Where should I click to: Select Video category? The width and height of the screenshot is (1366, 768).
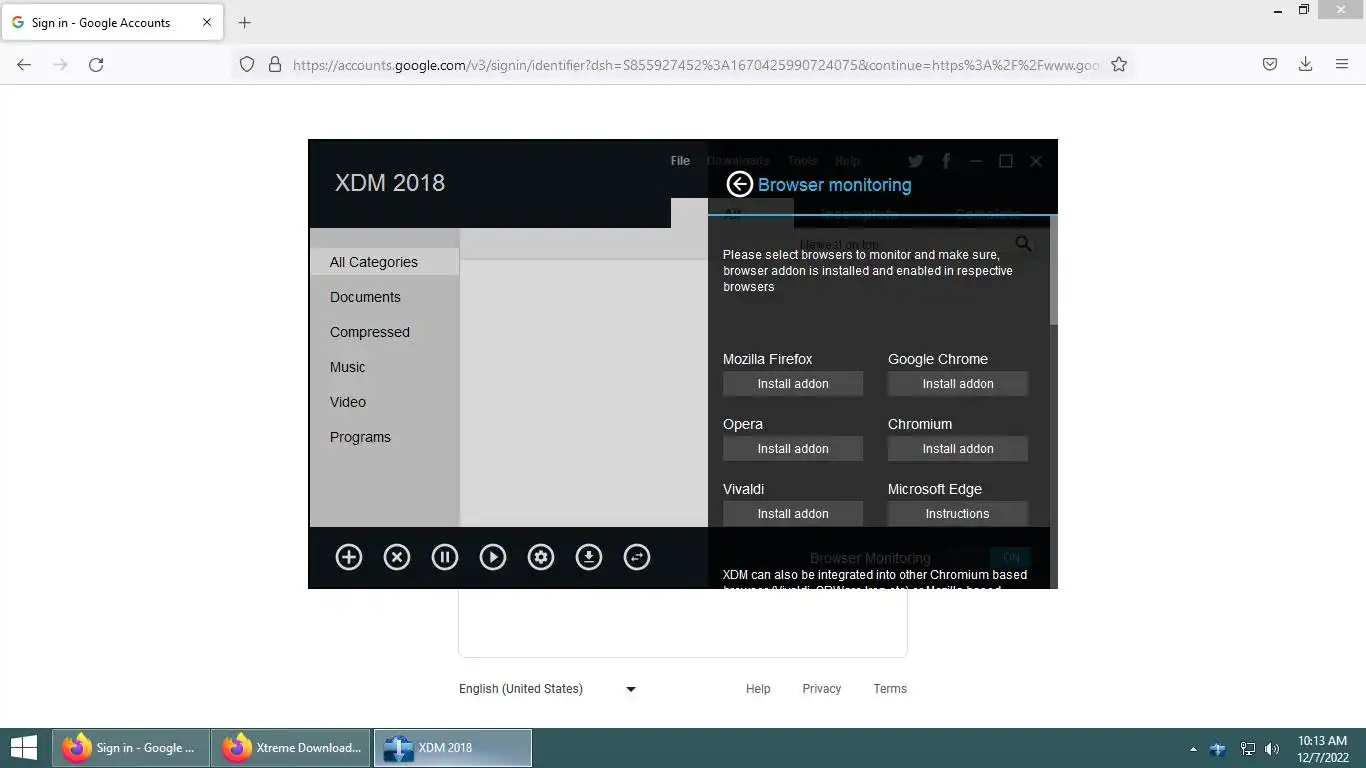(384, 402)
